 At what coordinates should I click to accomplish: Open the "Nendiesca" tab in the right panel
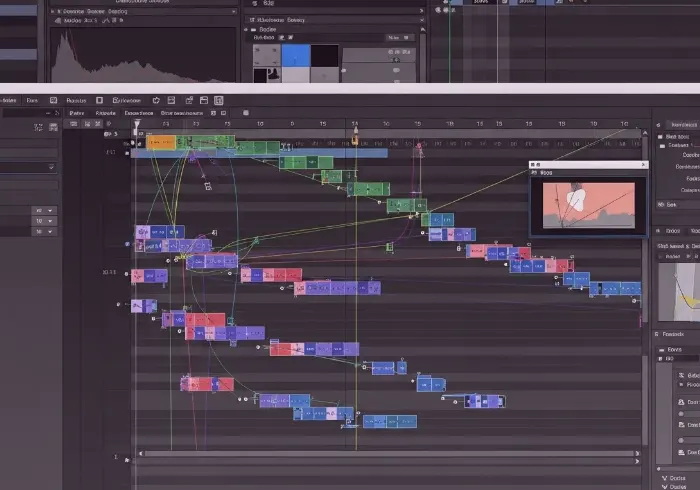683,125
